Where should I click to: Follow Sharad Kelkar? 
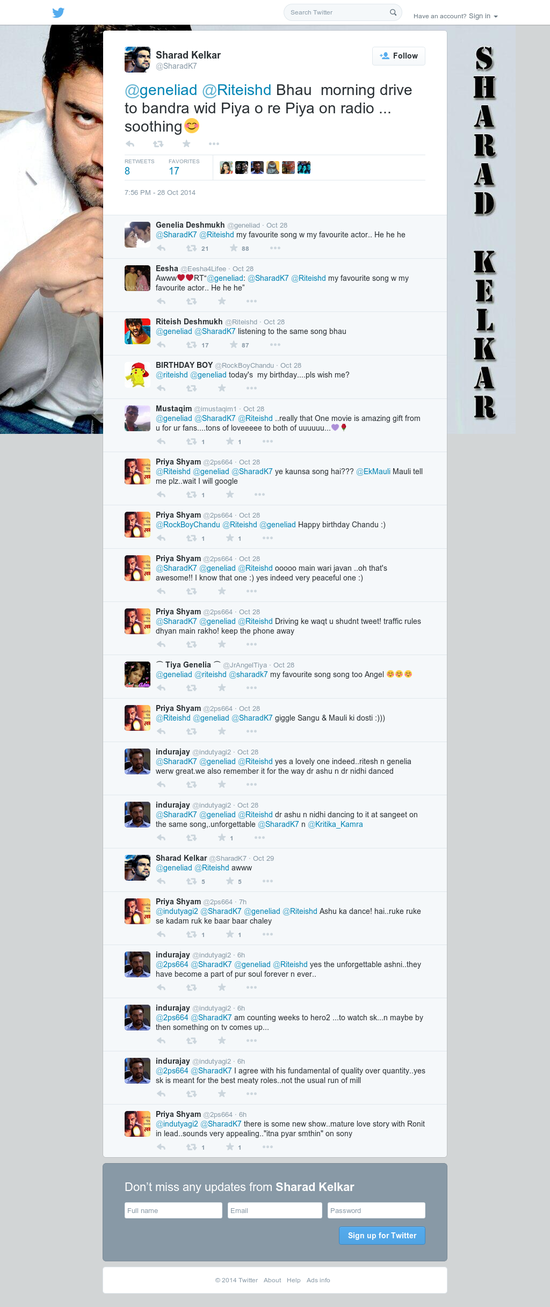[x=398, y=56]
